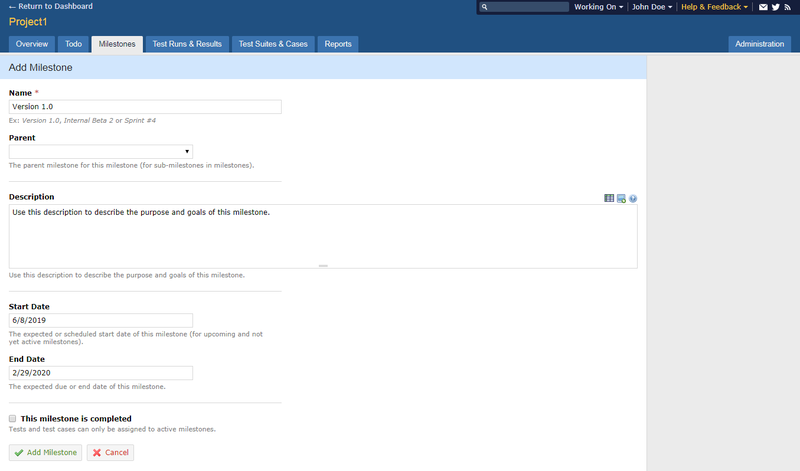Open the Help & Feedback menu

pyautogui.click(x=714, y=7)
